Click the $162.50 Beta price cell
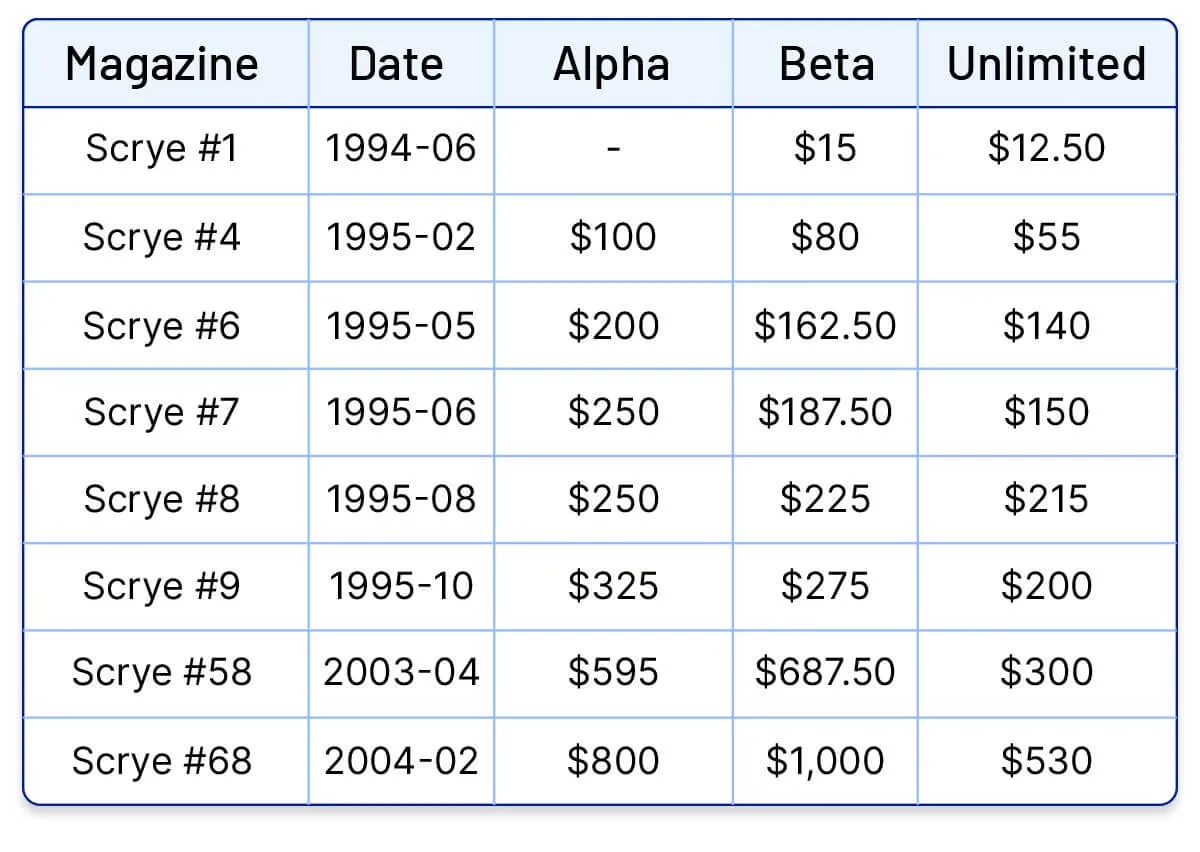Viewport: 1200px width, 852px height. (x=825, y=326)
